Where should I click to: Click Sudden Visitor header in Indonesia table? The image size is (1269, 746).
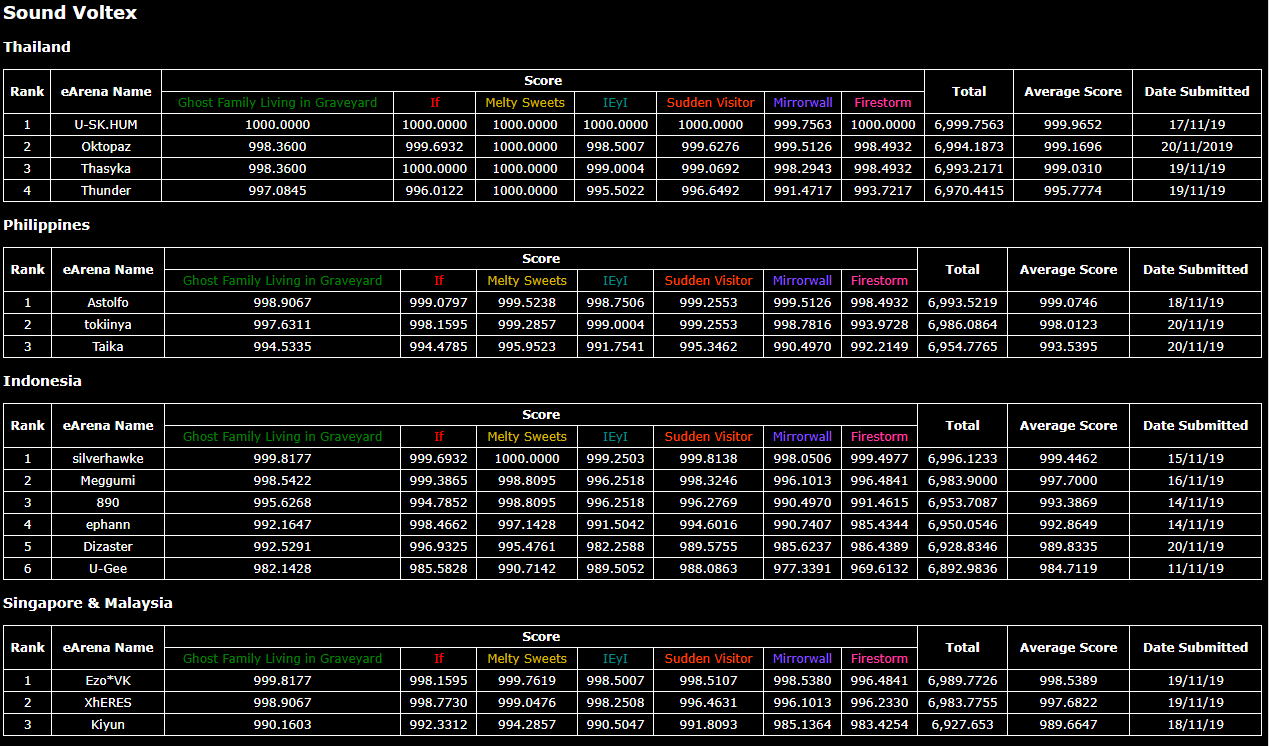pyautogui.click(x=708, y=437)
